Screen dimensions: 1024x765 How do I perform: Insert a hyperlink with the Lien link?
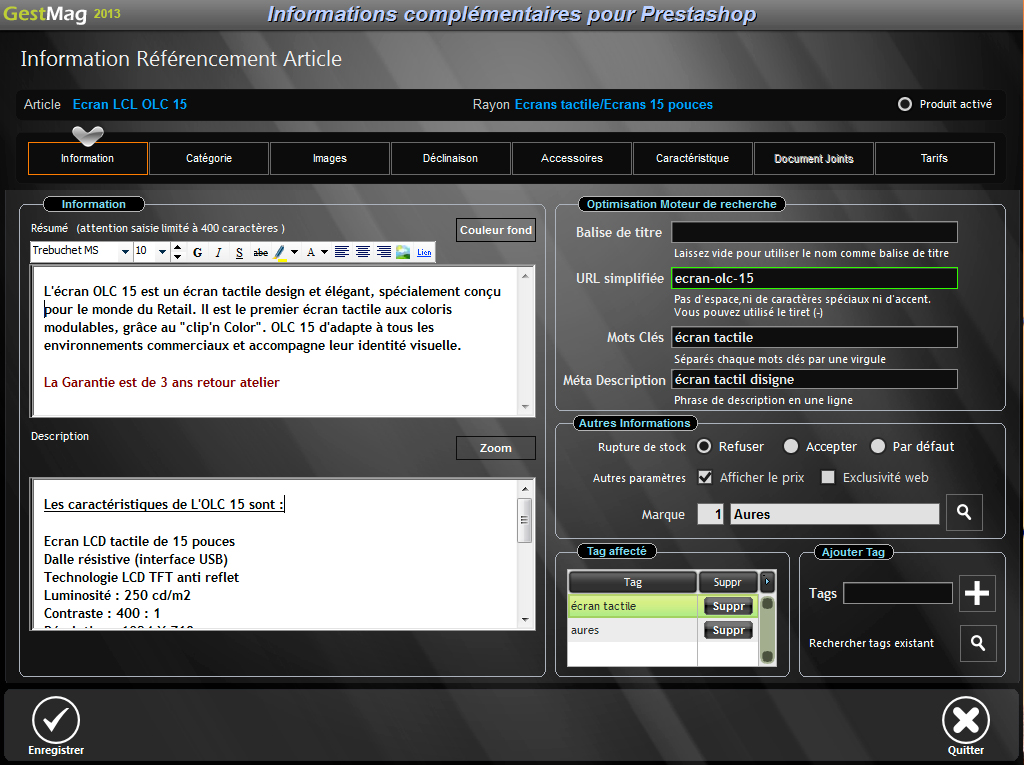point(424,253)
